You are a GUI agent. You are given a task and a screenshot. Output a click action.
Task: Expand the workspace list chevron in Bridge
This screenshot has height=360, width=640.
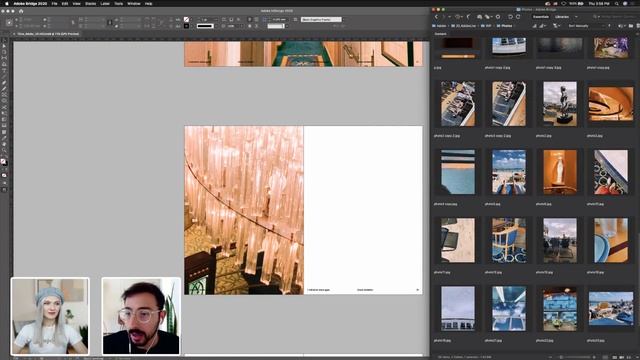[576, 17]
